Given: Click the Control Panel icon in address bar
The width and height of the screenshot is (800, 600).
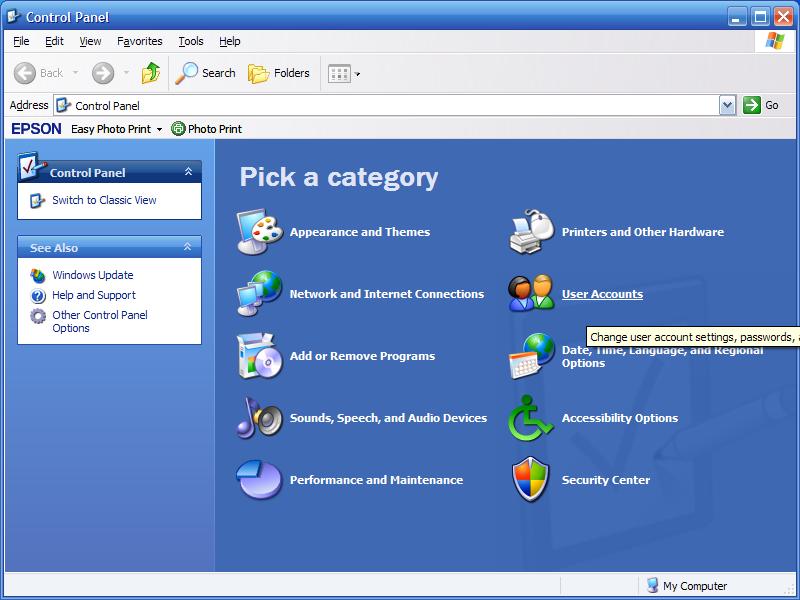Looking at the screenshot, I should click(x=63, y=105).
